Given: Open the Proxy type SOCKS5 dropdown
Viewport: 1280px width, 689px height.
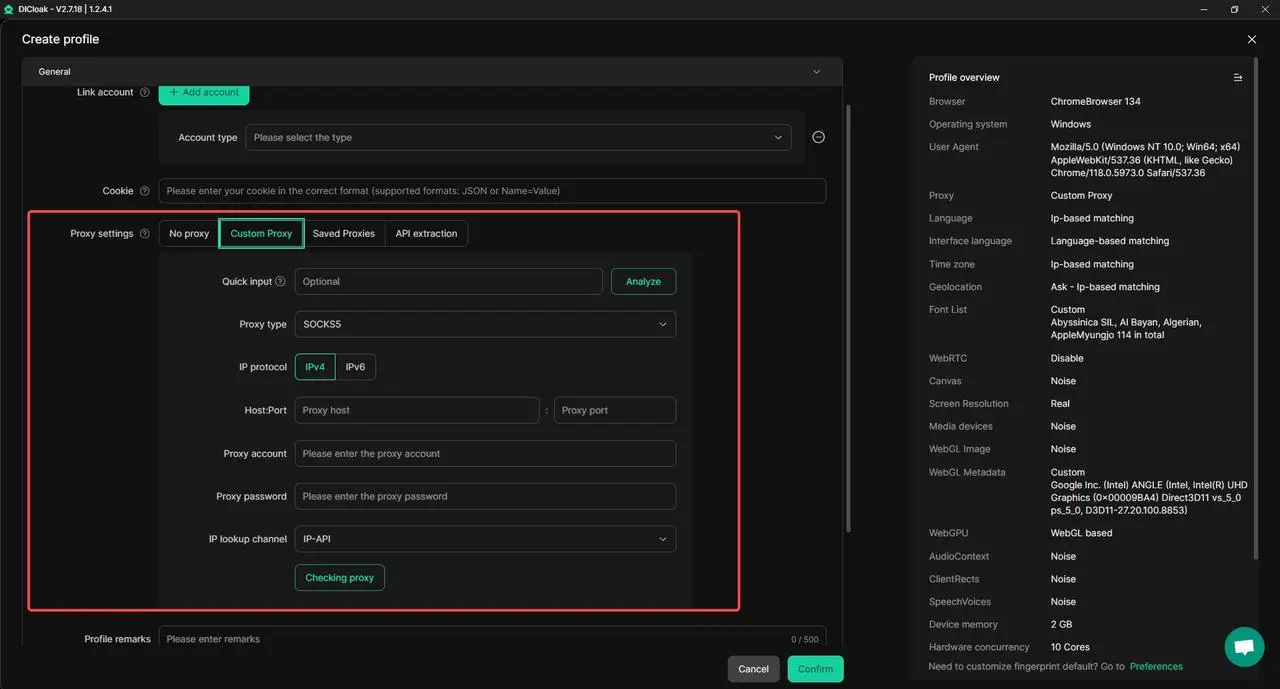Looking at the screenshot, I should pos(485,324).
